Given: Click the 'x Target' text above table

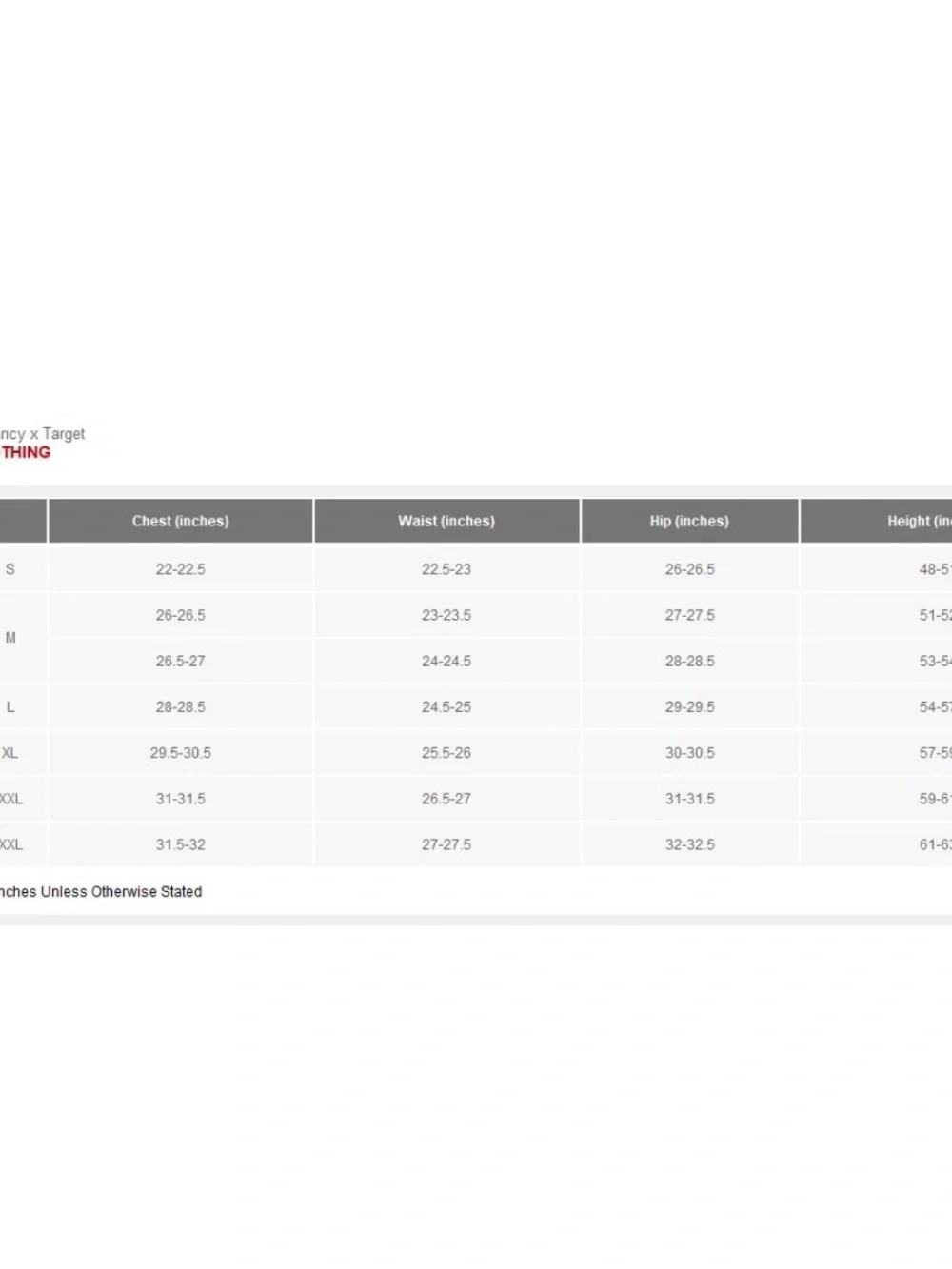Looking at the screenshot, I should (57, 434).
